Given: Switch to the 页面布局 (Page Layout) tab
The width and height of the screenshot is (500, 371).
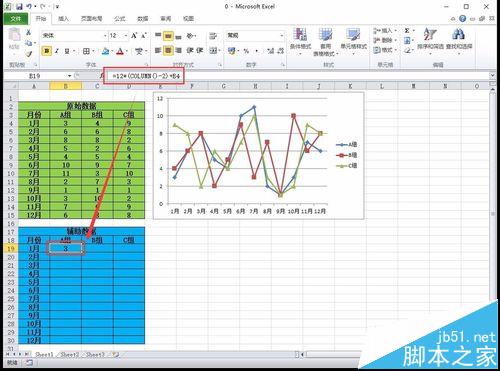Looking at the screenshot, I should (x=92, y=19).
